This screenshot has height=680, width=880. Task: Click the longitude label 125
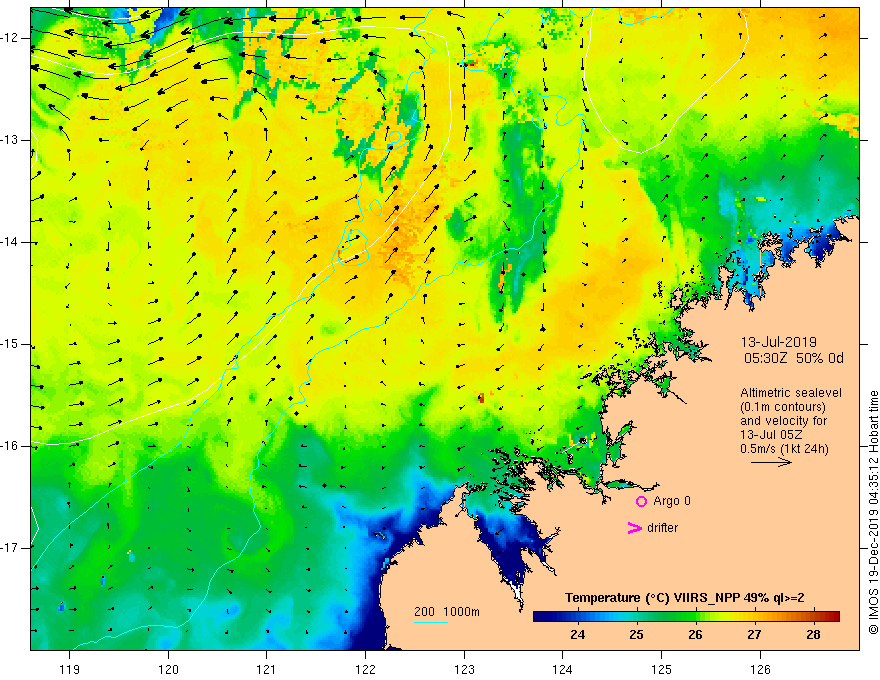point(662,669)
